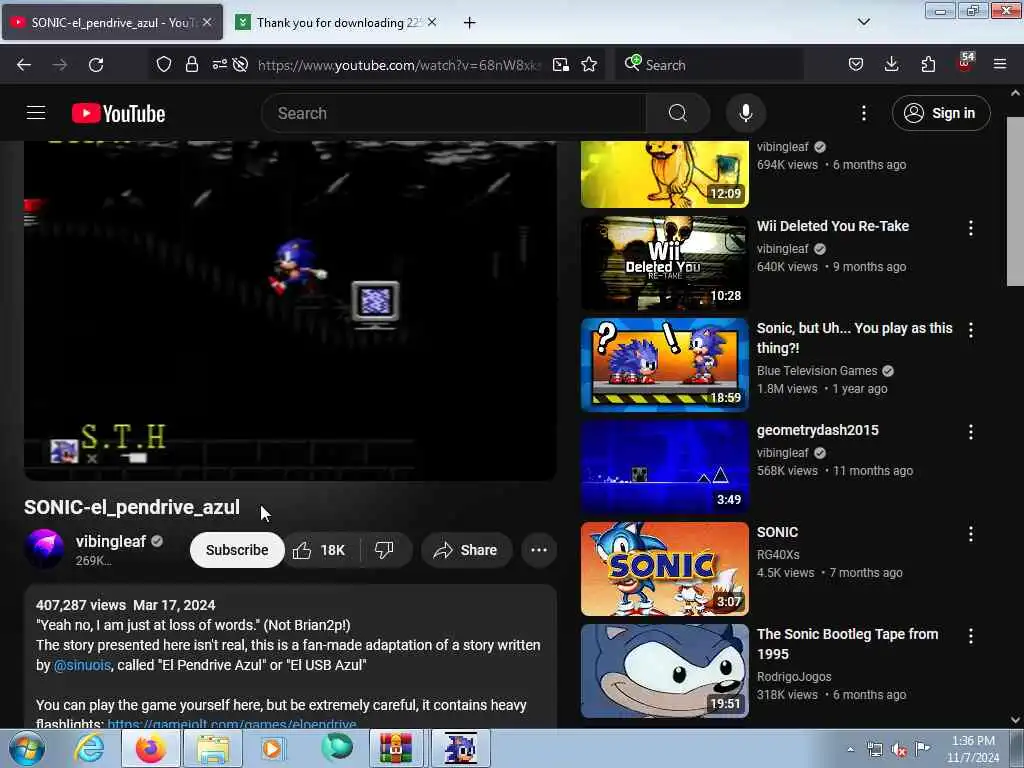Dislike the video with thumbs down
Viewport: 1024px width, 768px height.
click(x=385, y=550)
